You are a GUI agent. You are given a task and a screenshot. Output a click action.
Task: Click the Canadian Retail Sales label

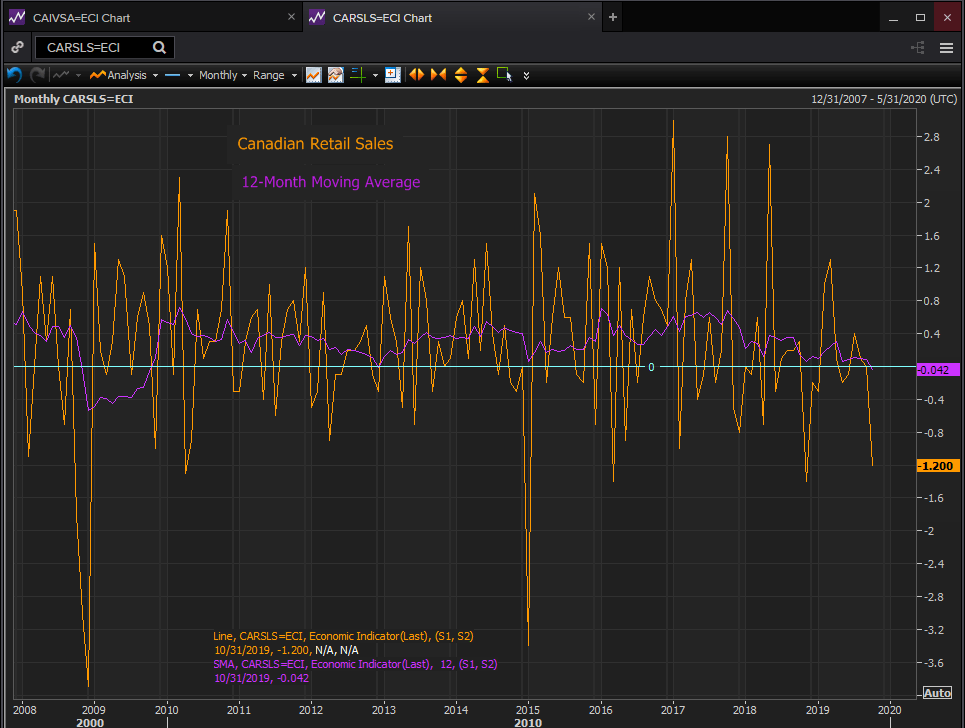click(x=315, y=144)
